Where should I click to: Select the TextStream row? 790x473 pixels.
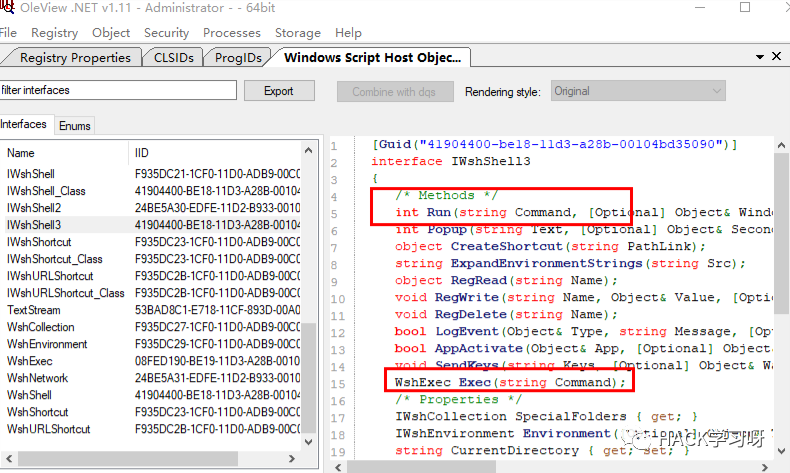point(153,310)
